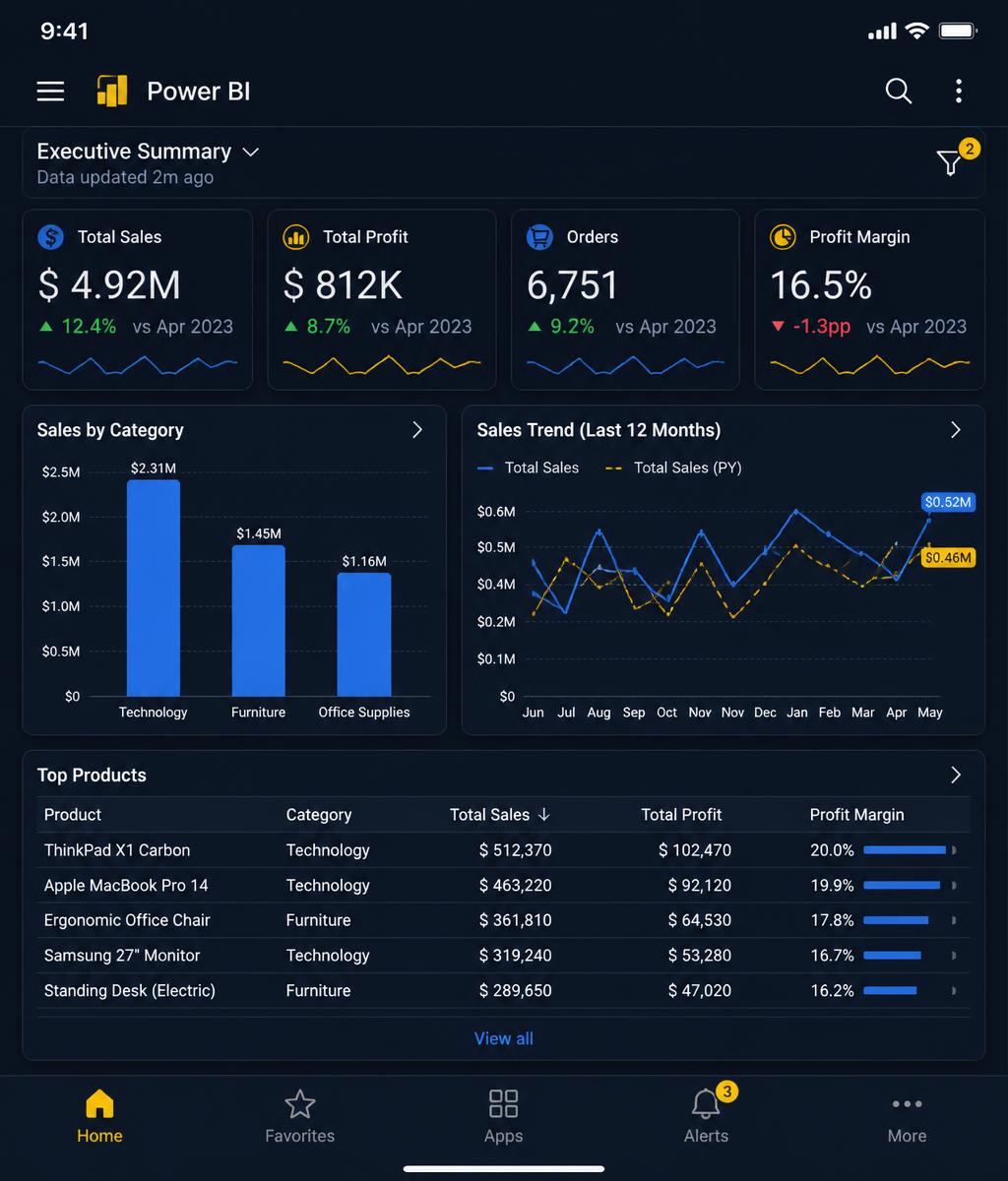Tap the 9:41 clock in status bar
The image size is (1008, 1181).
click(64, 31)
